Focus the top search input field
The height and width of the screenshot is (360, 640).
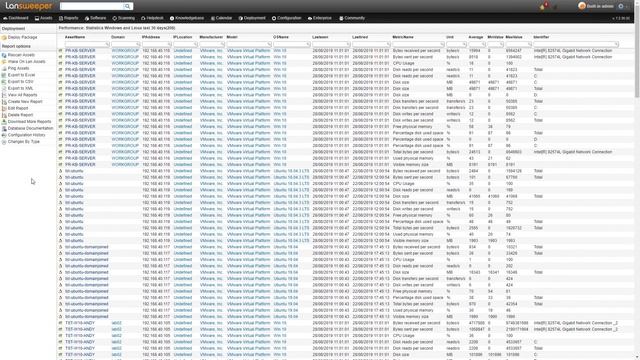92,6
